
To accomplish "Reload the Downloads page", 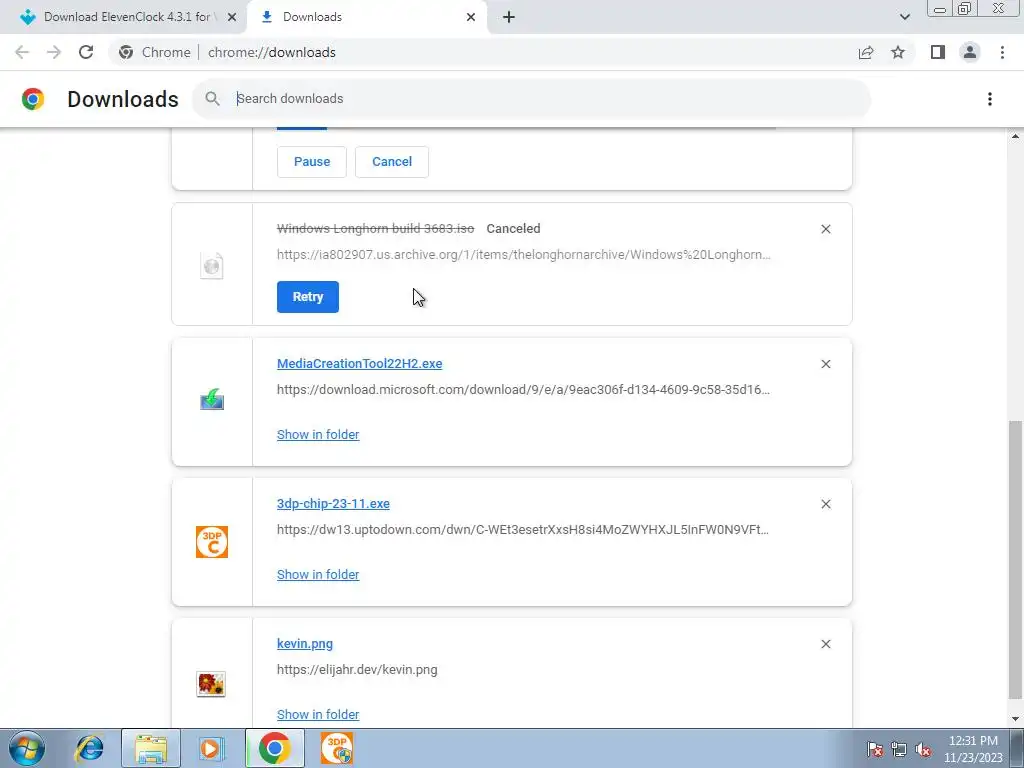I will click(x=86, y=52).
